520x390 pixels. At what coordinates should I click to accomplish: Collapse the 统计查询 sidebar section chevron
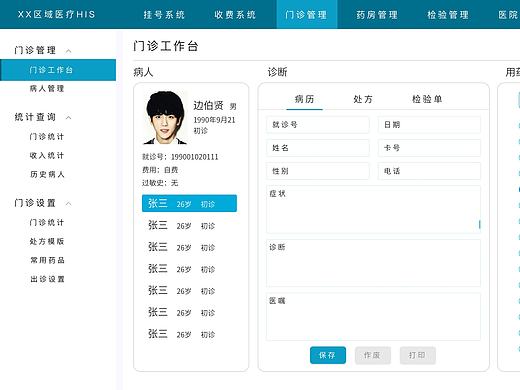[x=69, y=117]
